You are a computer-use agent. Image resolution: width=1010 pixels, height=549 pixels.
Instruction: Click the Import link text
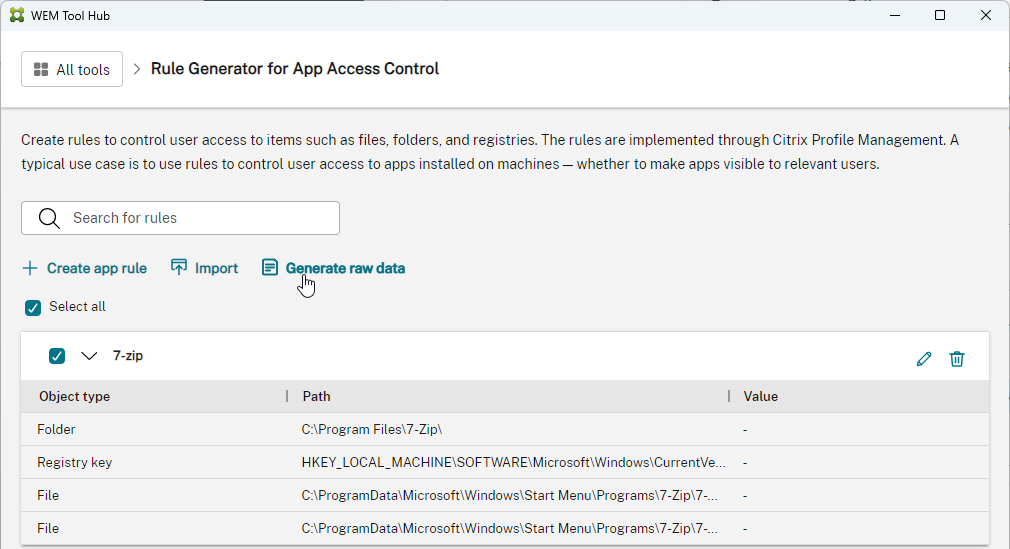point(216,268)
